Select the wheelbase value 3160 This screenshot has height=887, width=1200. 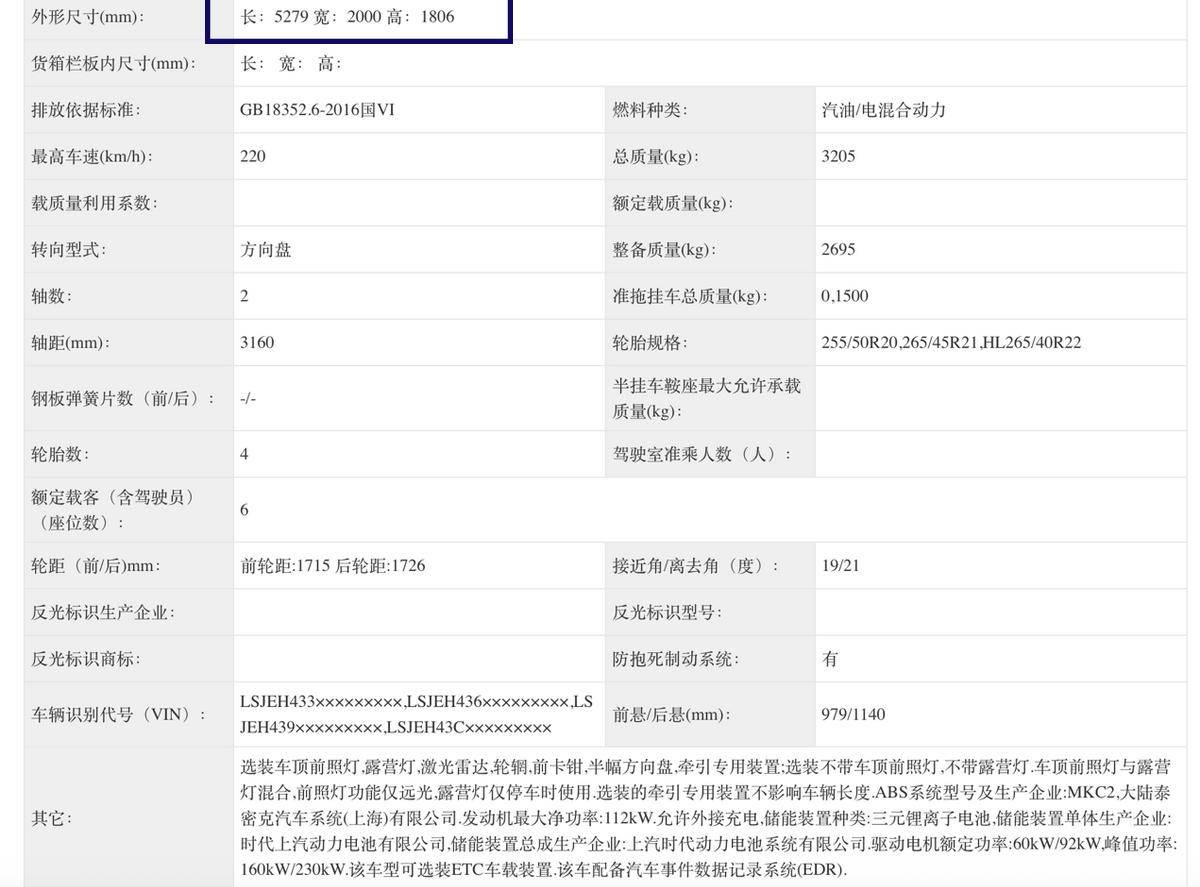(x=257, y=342)
